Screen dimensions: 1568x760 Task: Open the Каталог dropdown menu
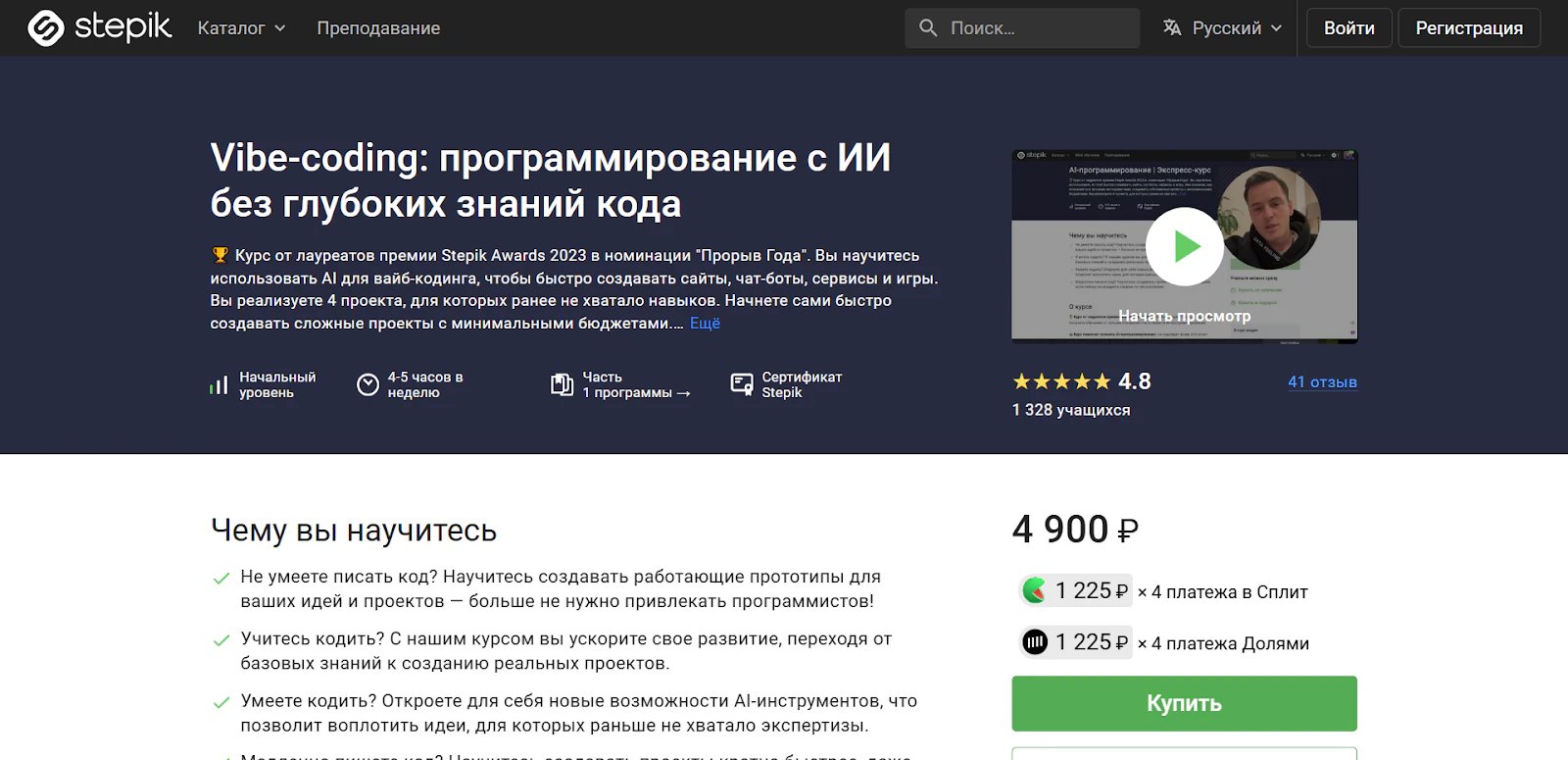[x=241, y=28]
